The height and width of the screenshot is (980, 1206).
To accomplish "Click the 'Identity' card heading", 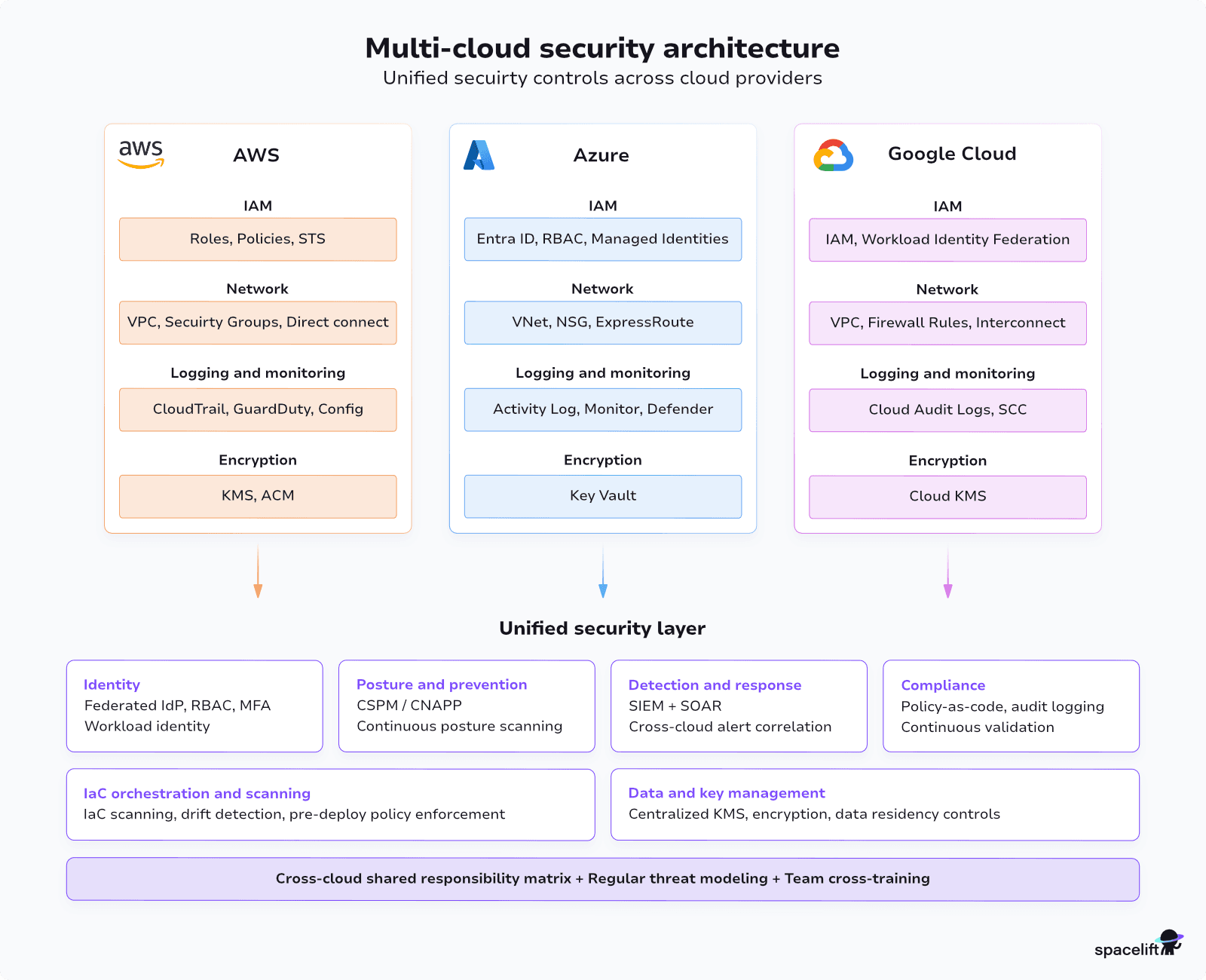I will coord(112,684).
